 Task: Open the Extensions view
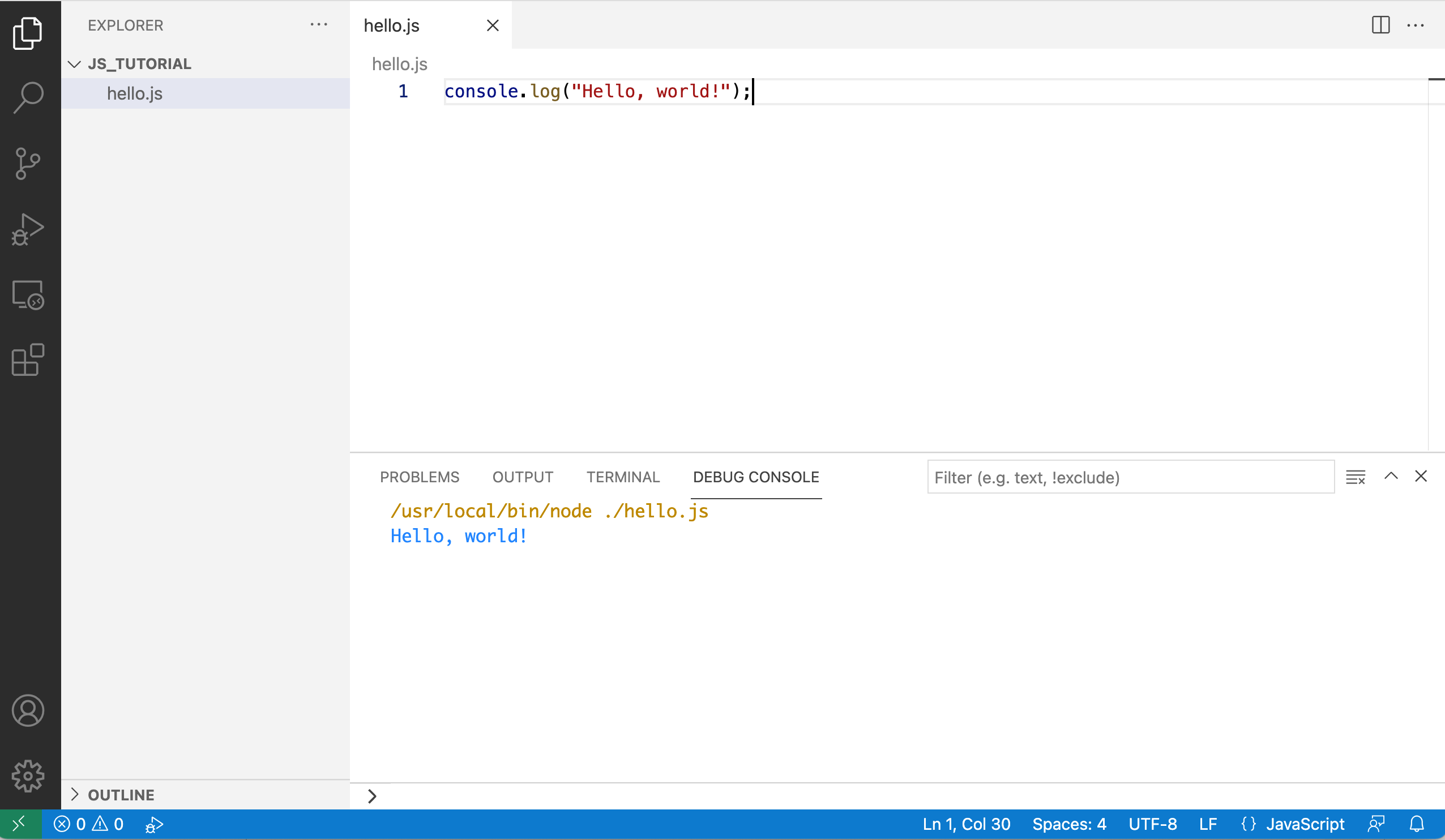tap(28, 360)
